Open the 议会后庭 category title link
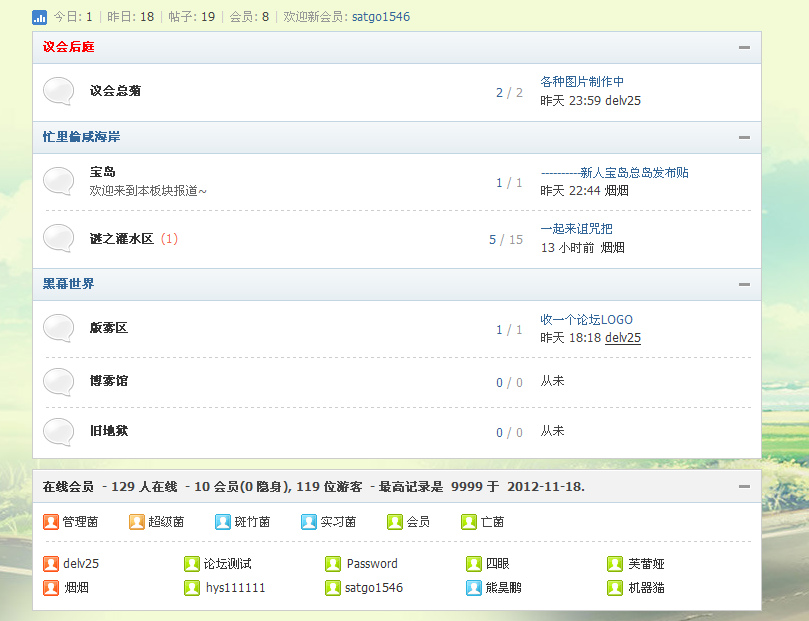This screenshot has width=809, height=621. point(69,47)
